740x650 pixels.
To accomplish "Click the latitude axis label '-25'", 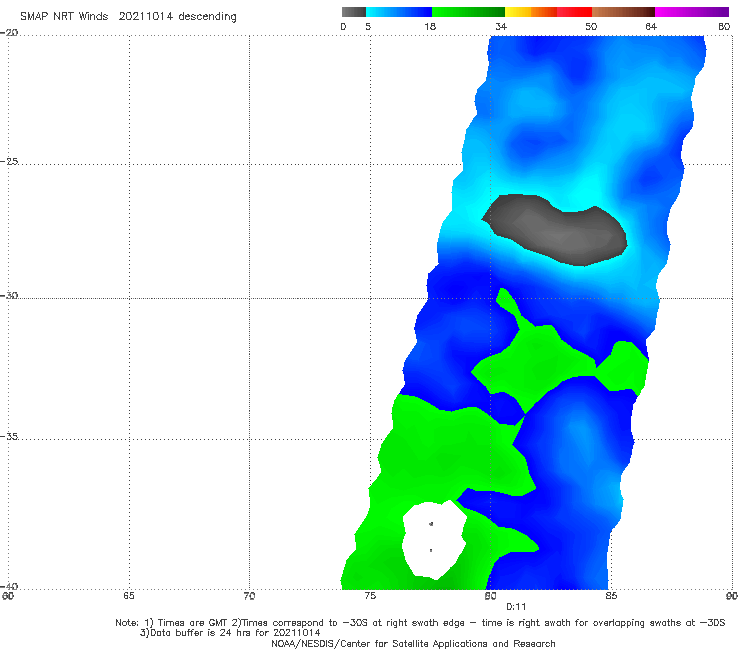I will [x=9, y=161].
